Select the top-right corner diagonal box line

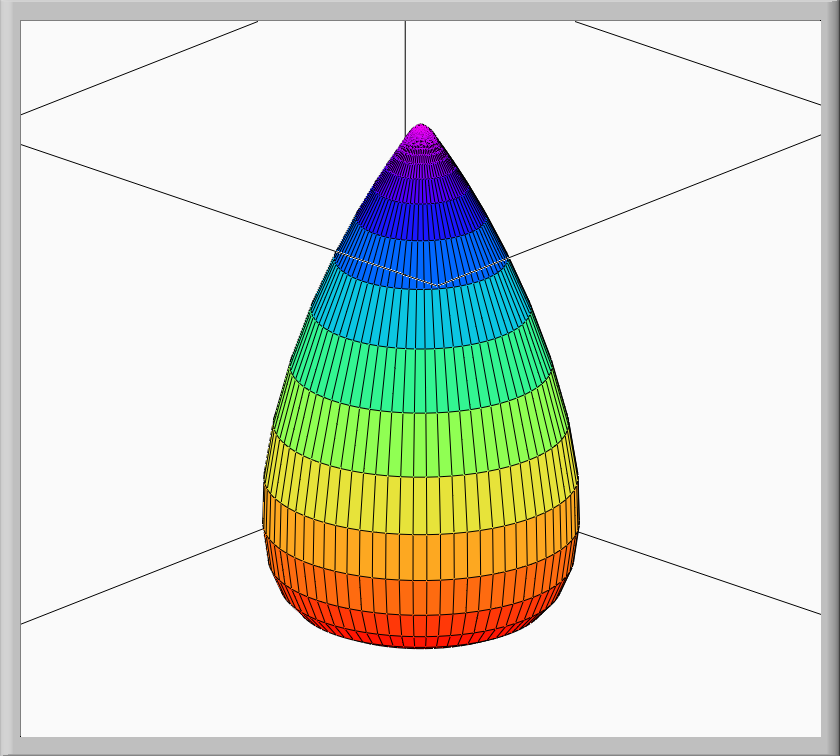point(700,62)
